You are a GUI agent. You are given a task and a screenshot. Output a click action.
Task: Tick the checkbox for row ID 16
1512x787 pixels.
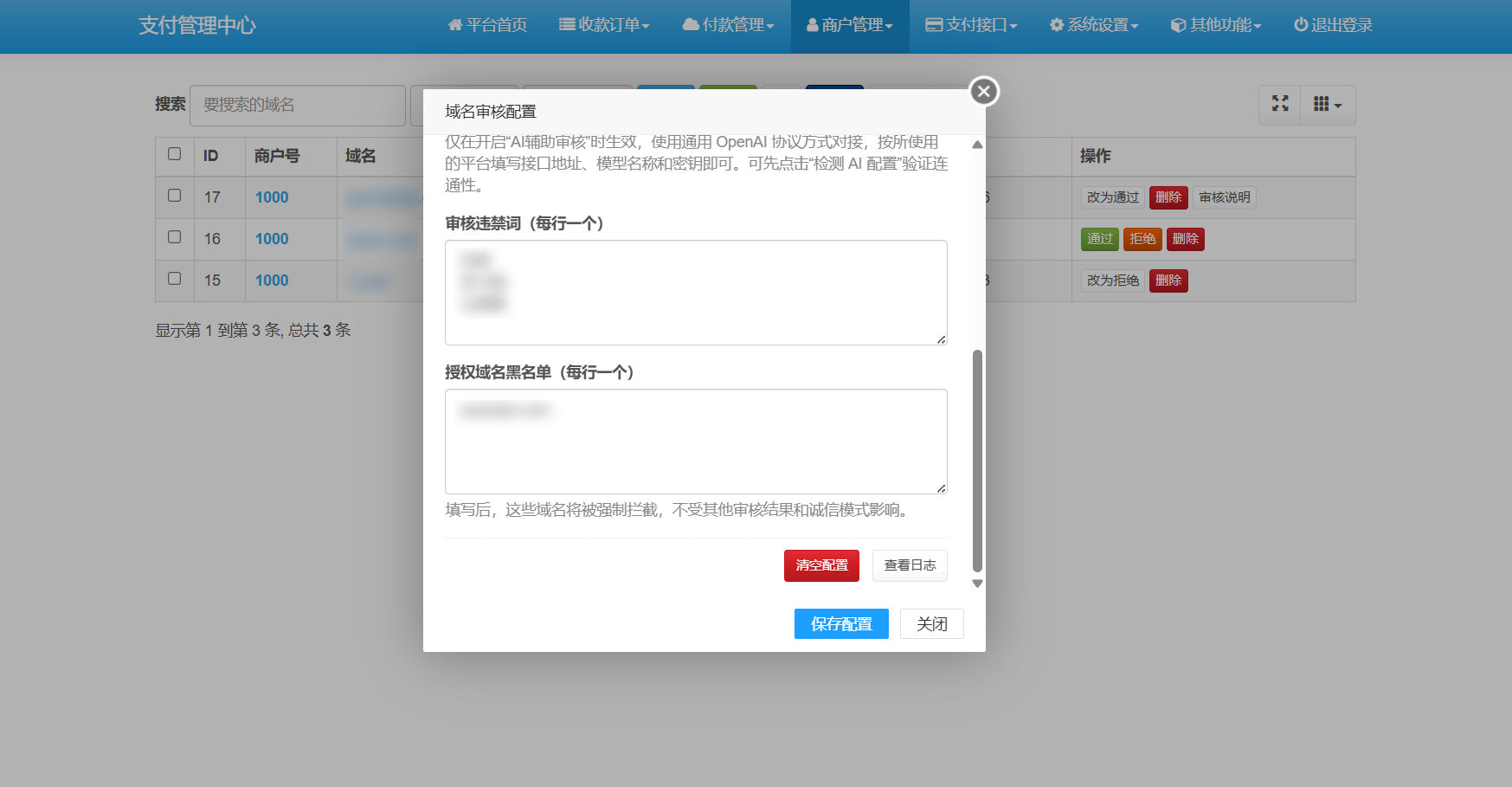coord(174,237)
